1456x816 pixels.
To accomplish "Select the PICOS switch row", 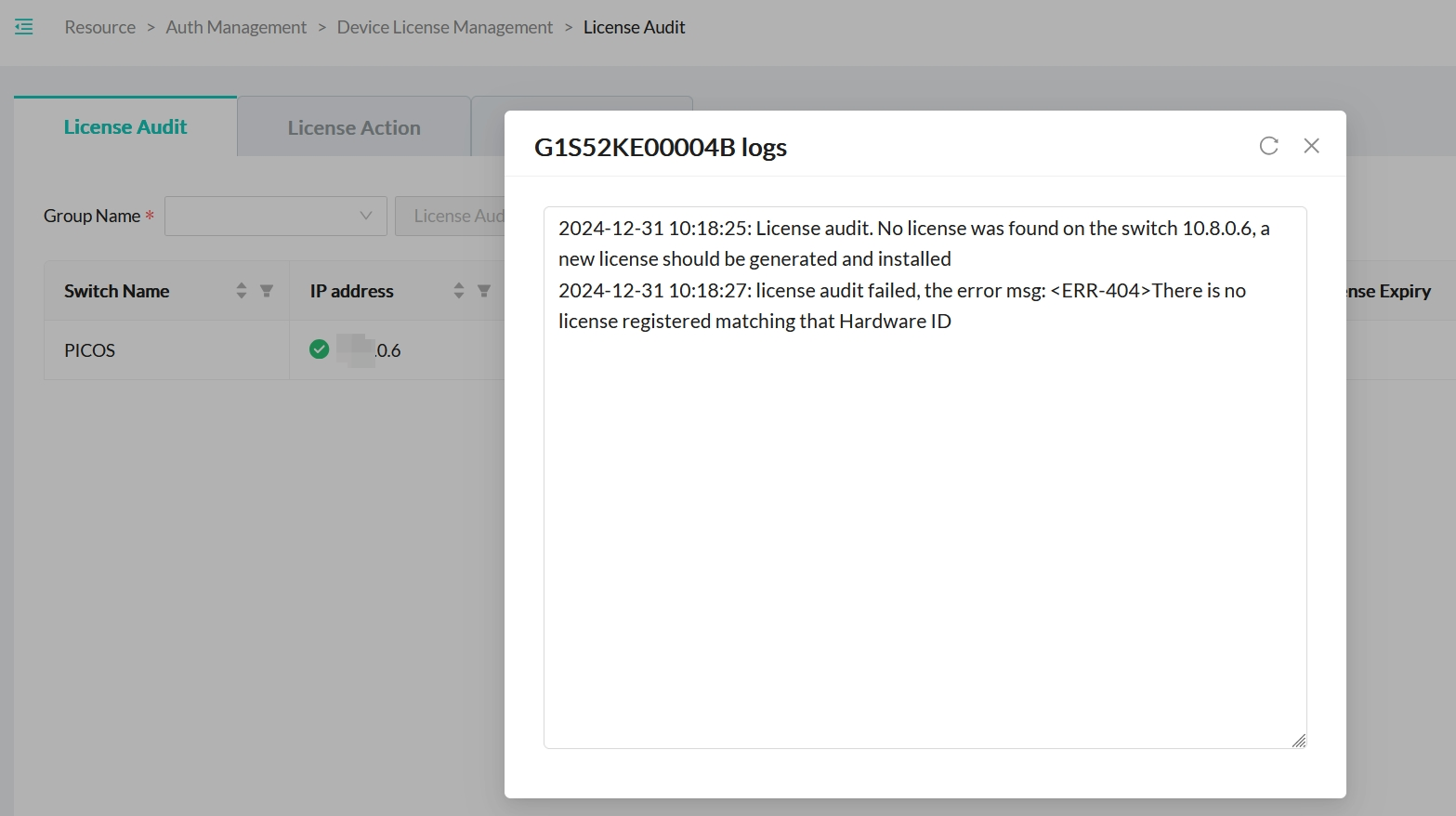I will pyautogui.click(x=90, y=350).
